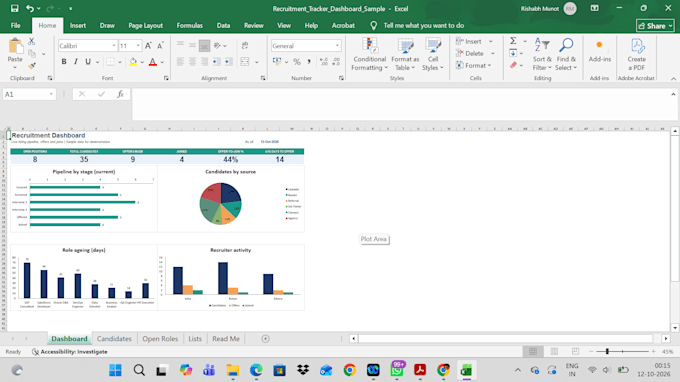Open the Read Me sheet tab
The image size is (680, 382).
click(226, 339)
